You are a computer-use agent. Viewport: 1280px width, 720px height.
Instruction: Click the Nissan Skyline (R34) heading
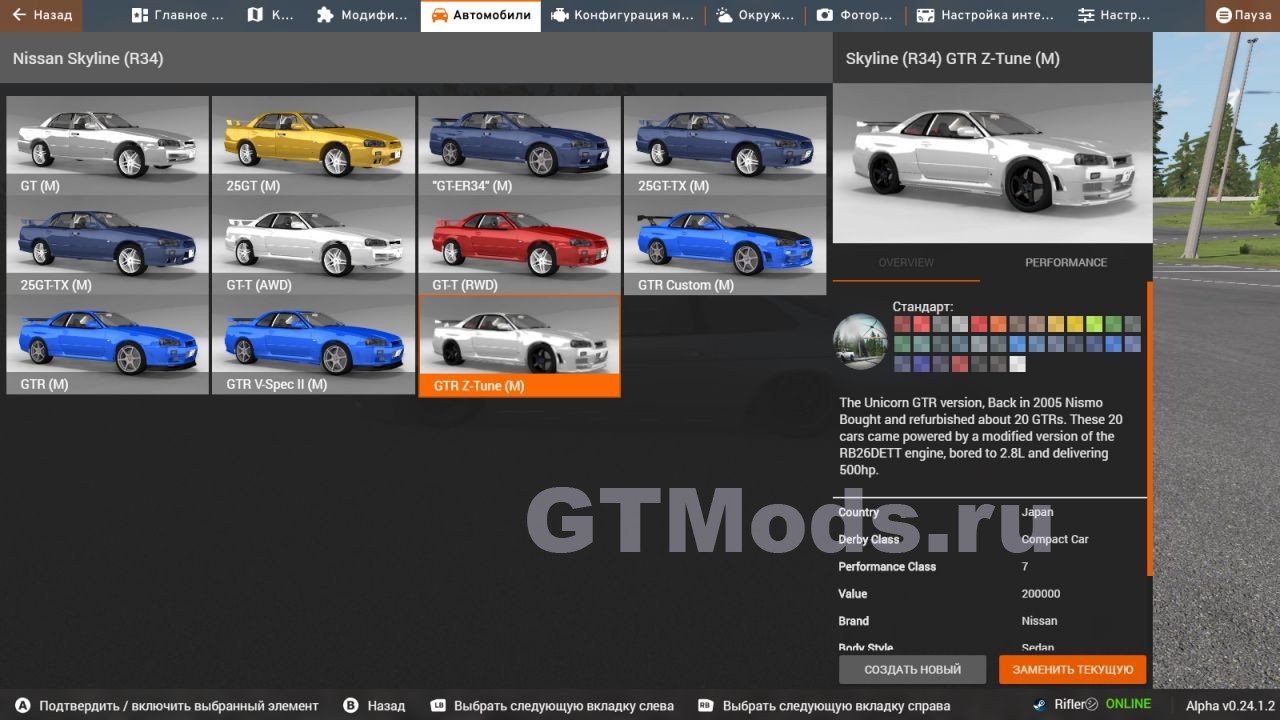88,58
